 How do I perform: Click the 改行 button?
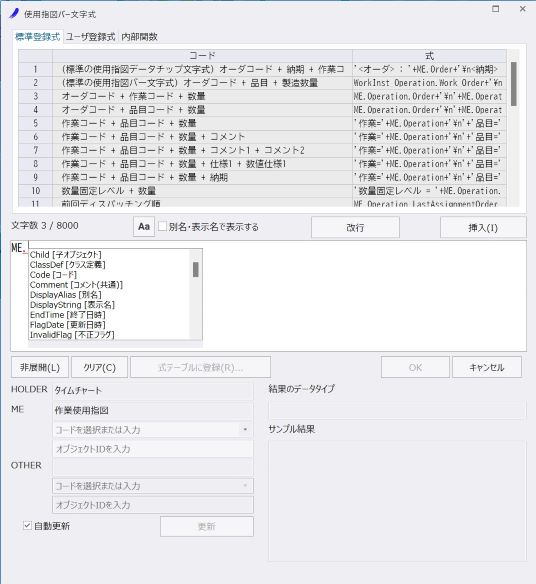click(355, 227)
